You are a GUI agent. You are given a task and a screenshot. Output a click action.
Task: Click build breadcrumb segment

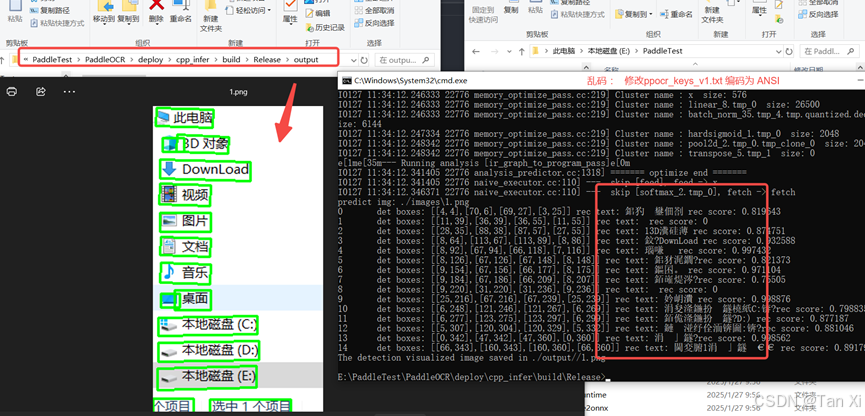point(231,60)
